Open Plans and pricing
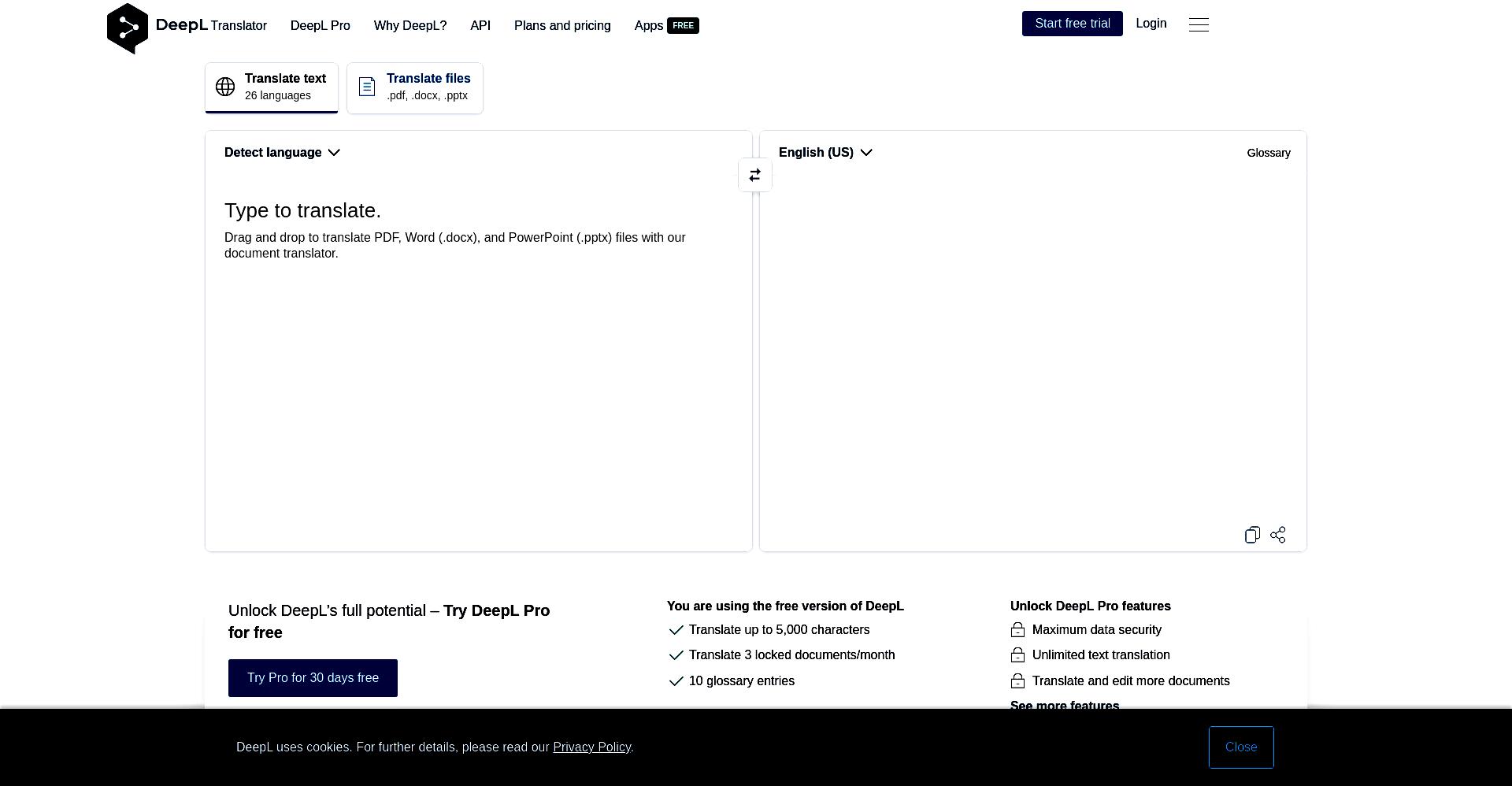Viewport: 1512px width, 786px height. (562, 26)
